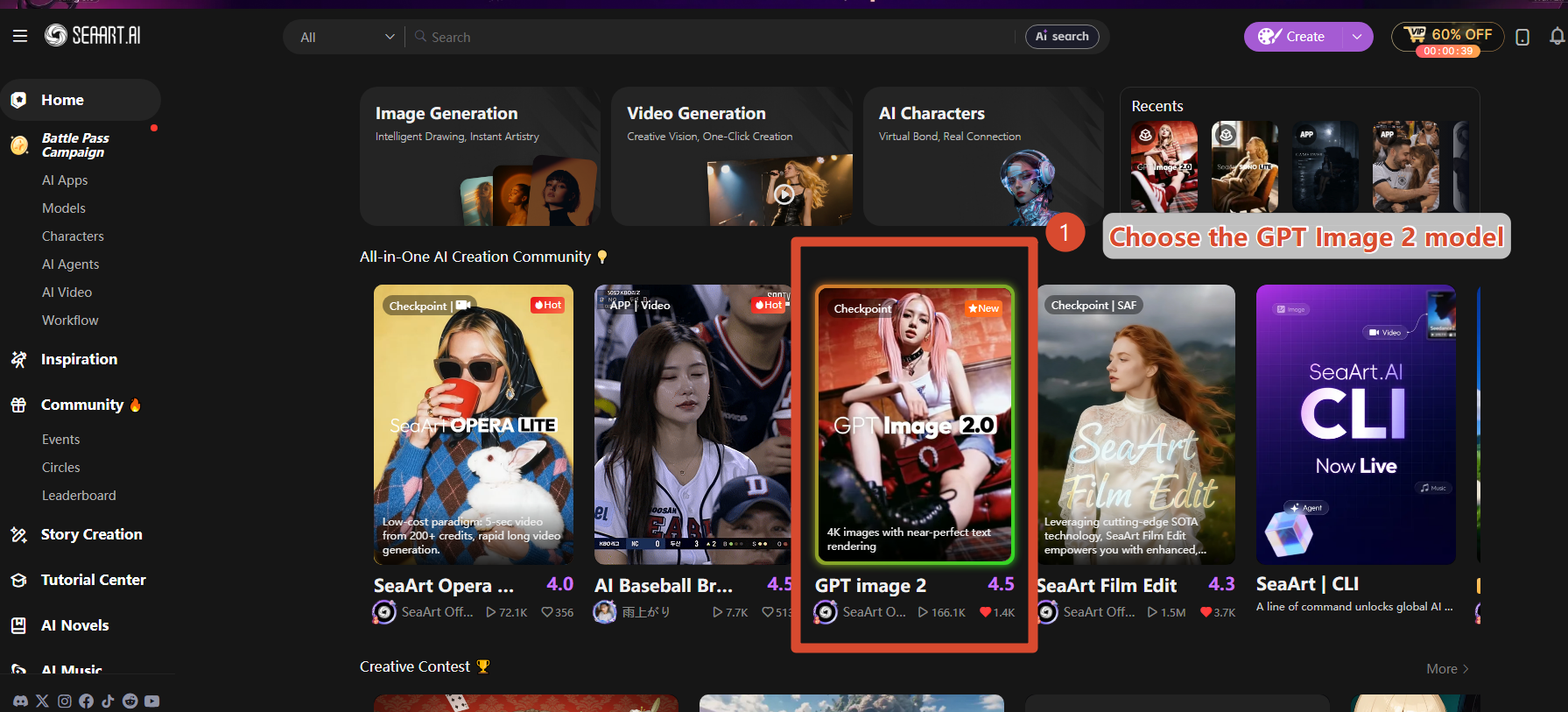Open the SeaArt Opera Lite card thumbnail
This screenshot has width=1568, height=712.
(474, 425)
